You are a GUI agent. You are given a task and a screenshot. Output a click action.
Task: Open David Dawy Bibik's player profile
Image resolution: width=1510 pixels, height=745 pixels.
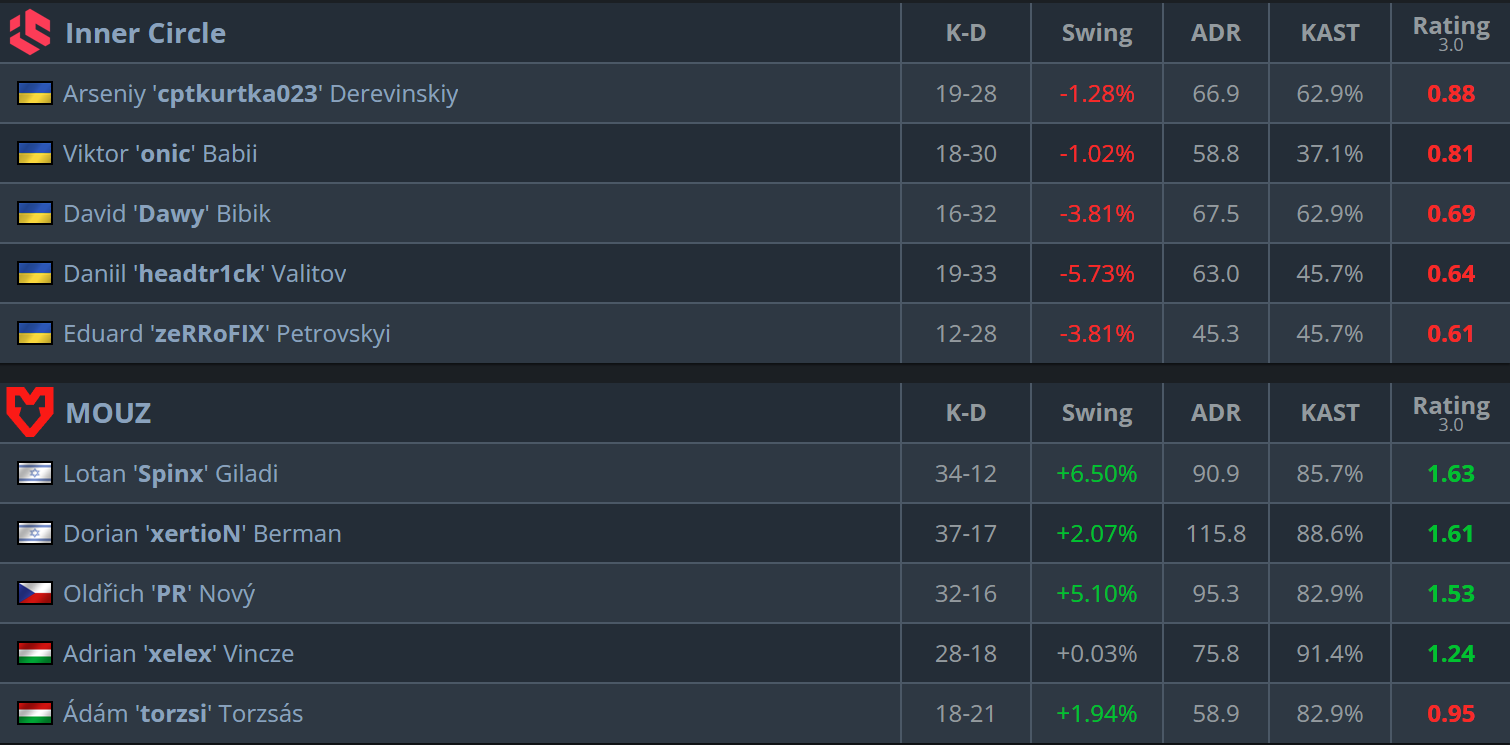167,214
